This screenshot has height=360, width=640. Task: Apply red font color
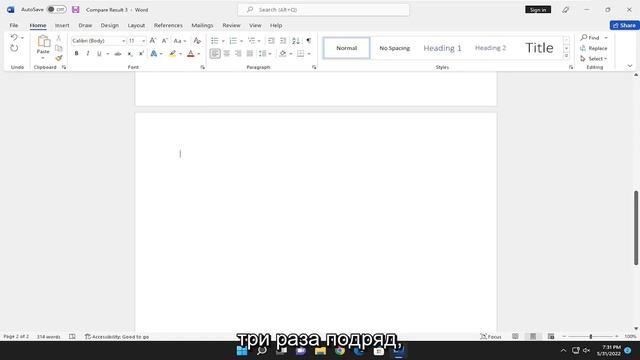coord(191,53)
